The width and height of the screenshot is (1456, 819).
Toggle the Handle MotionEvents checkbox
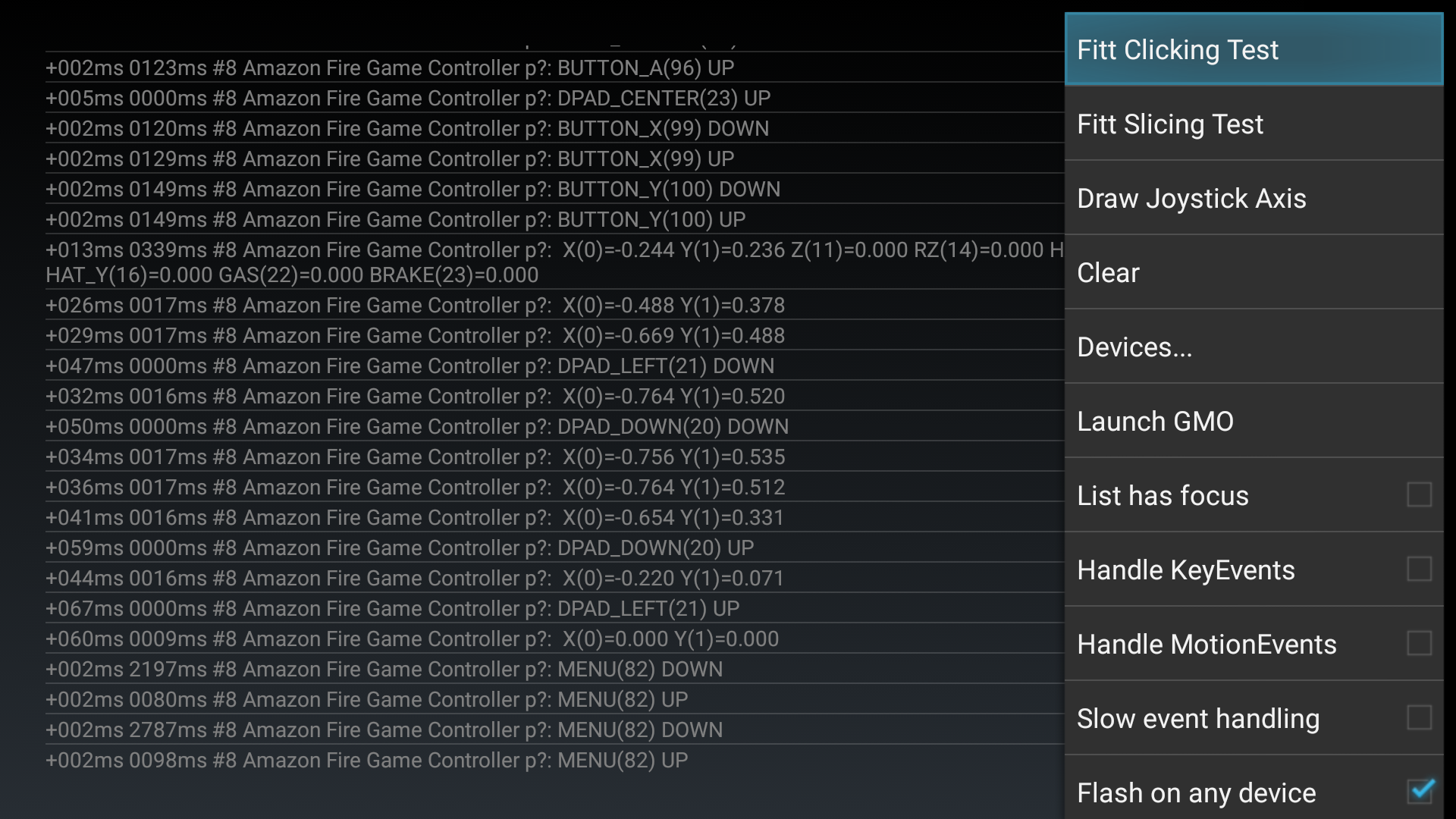1418,644
